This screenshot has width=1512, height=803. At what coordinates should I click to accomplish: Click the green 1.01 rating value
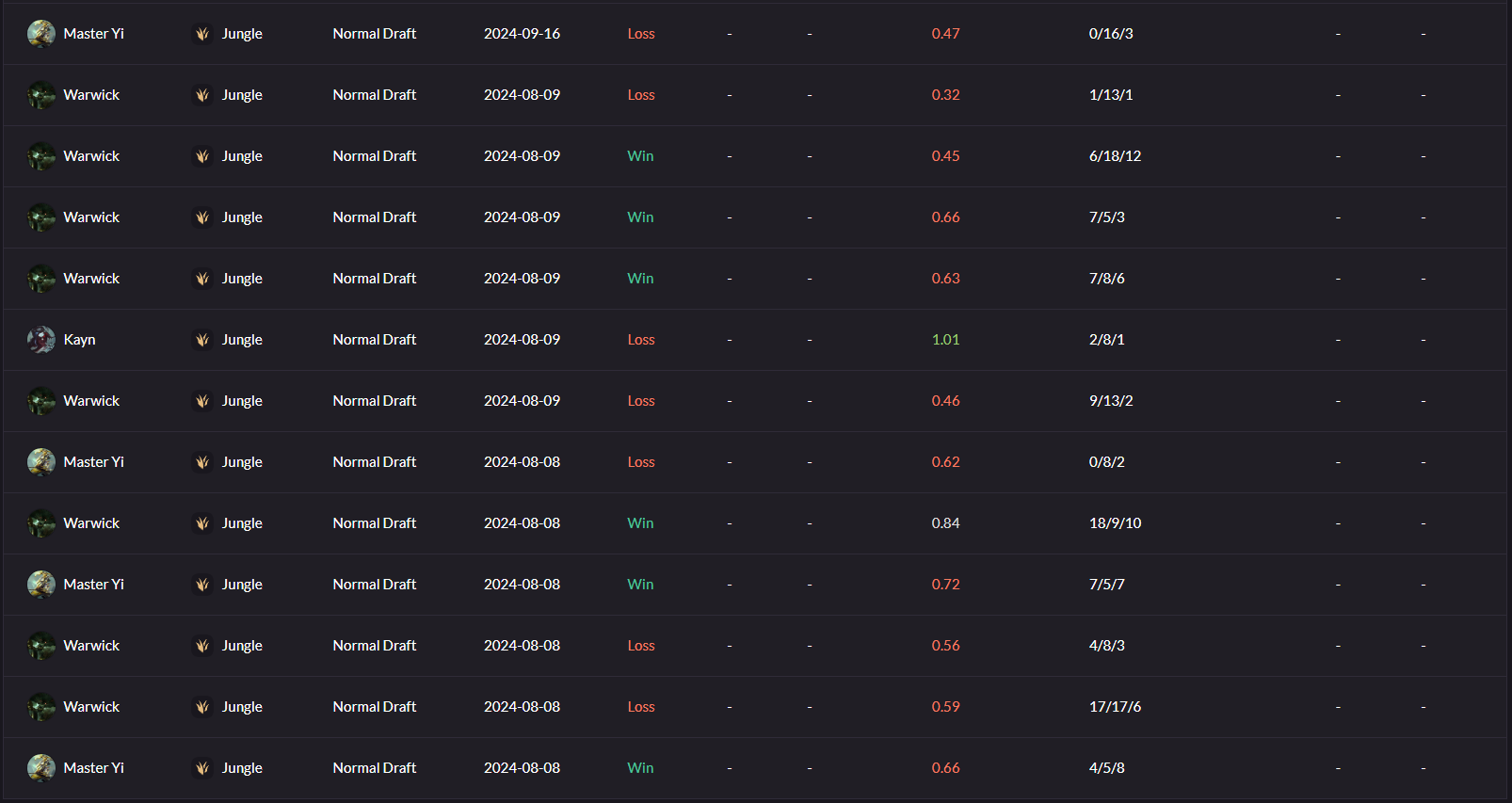(x=945, y=340)
